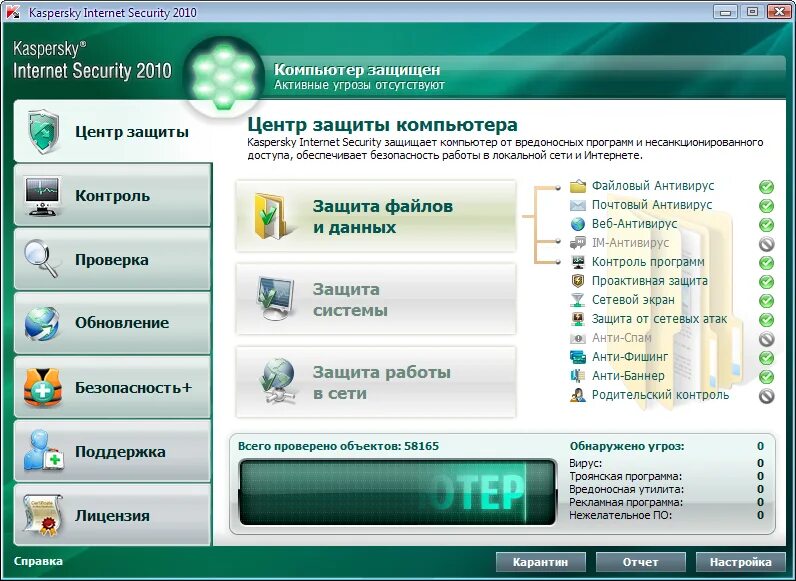Click the Нежелательное ПО row
This screenshot has height=581, width=796.
pos(667,515)
